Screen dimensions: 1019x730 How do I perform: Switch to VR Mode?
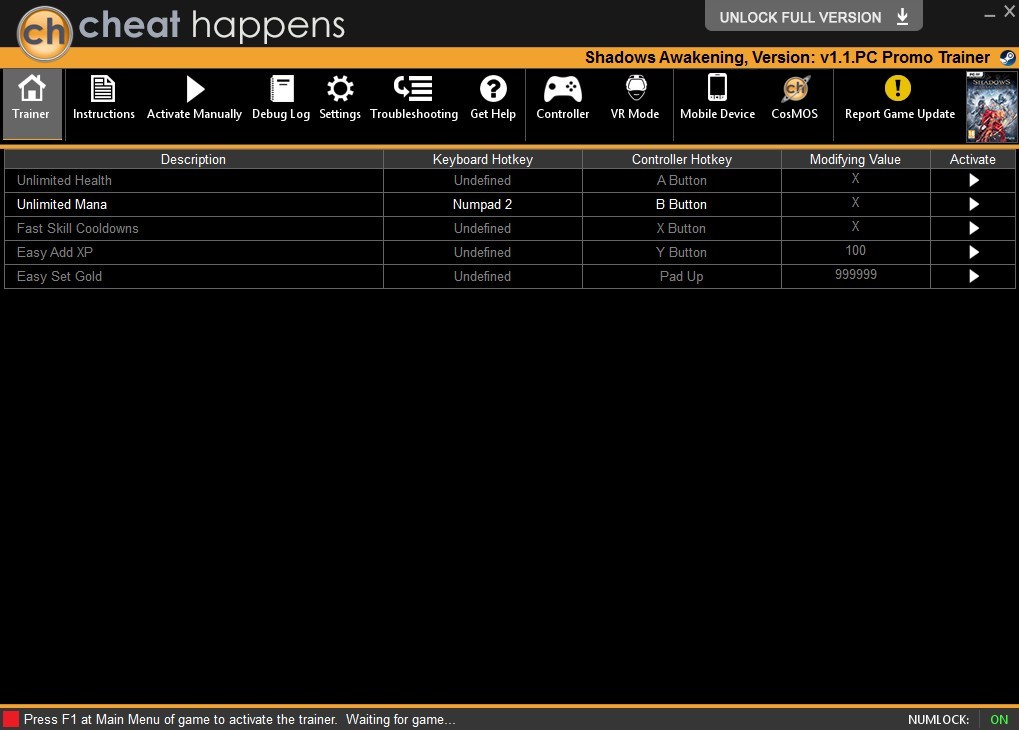tap(635, 98)
